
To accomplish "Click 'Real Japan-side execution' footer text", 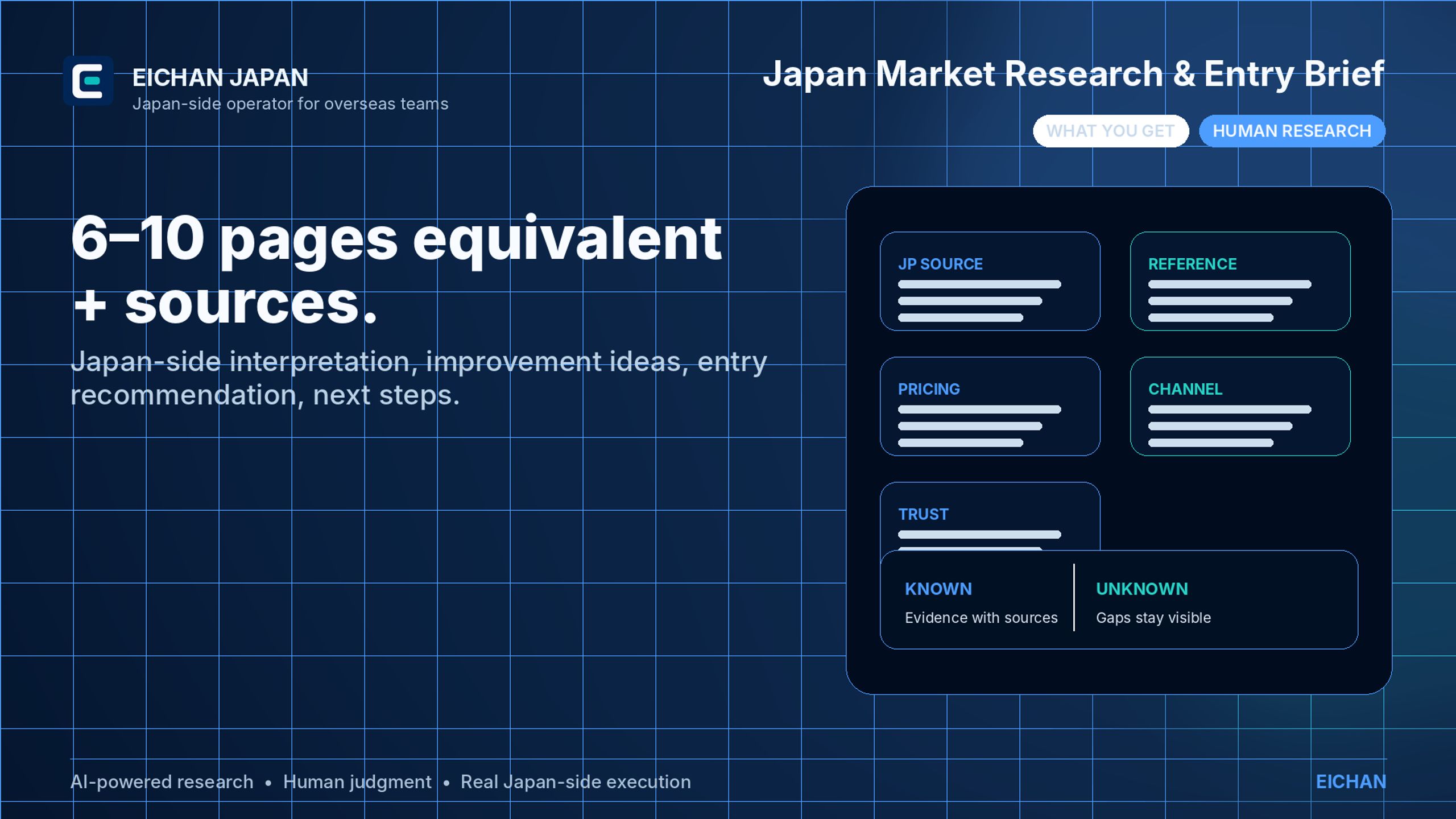I will 576,782.
